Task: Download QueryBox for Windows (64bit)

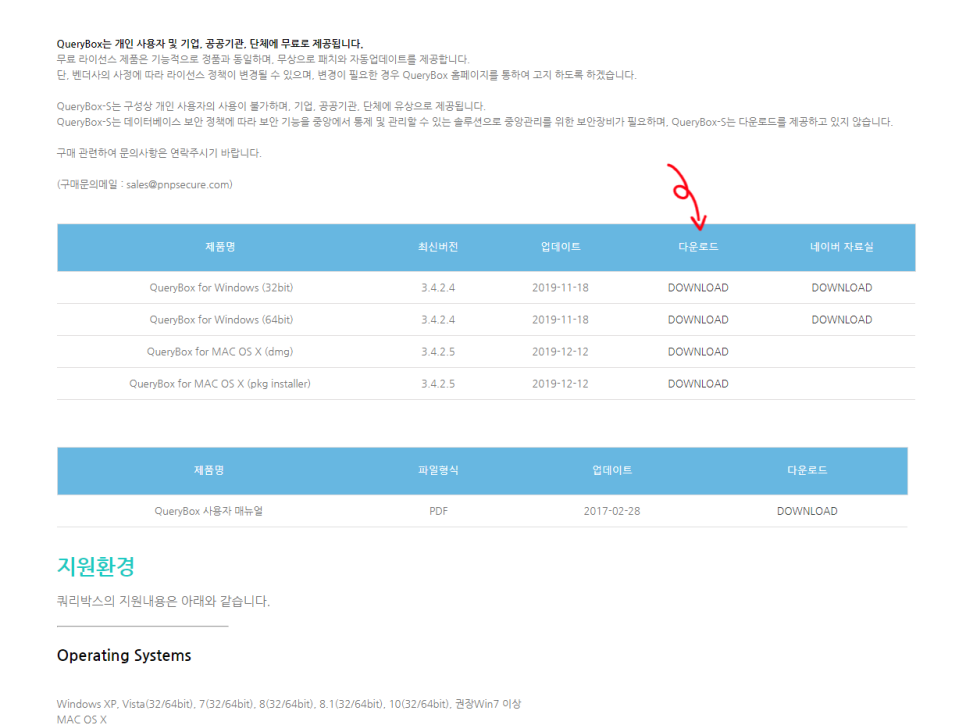Action: pos(698,320)
